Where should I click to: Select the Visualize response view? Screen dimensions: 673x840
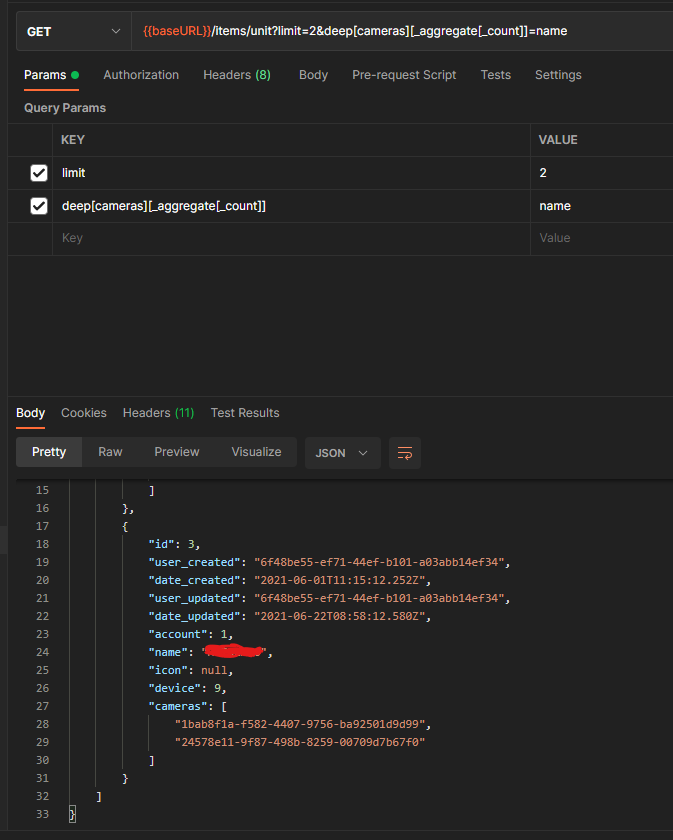pos(256,452)
